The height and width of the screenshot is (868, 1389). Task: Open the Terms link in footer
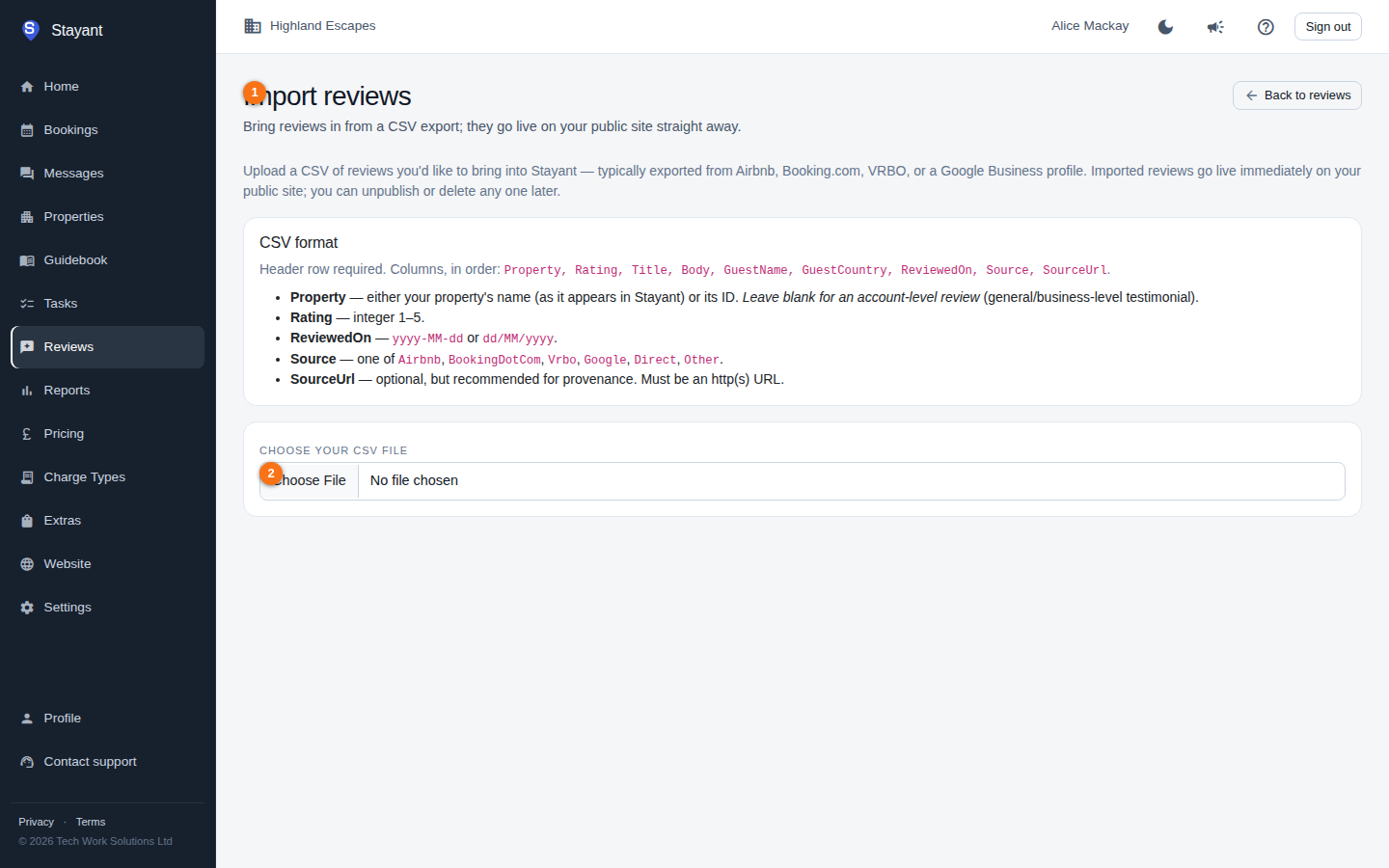(x=91, y=822)
